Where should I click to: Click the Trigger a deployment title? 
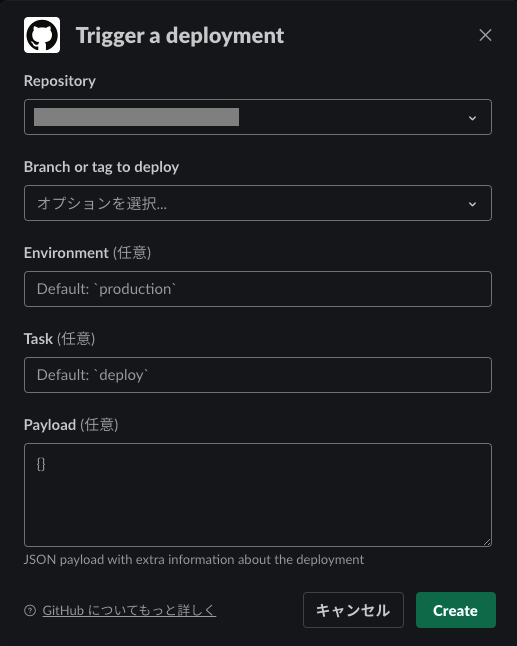[x=180, y=35]
